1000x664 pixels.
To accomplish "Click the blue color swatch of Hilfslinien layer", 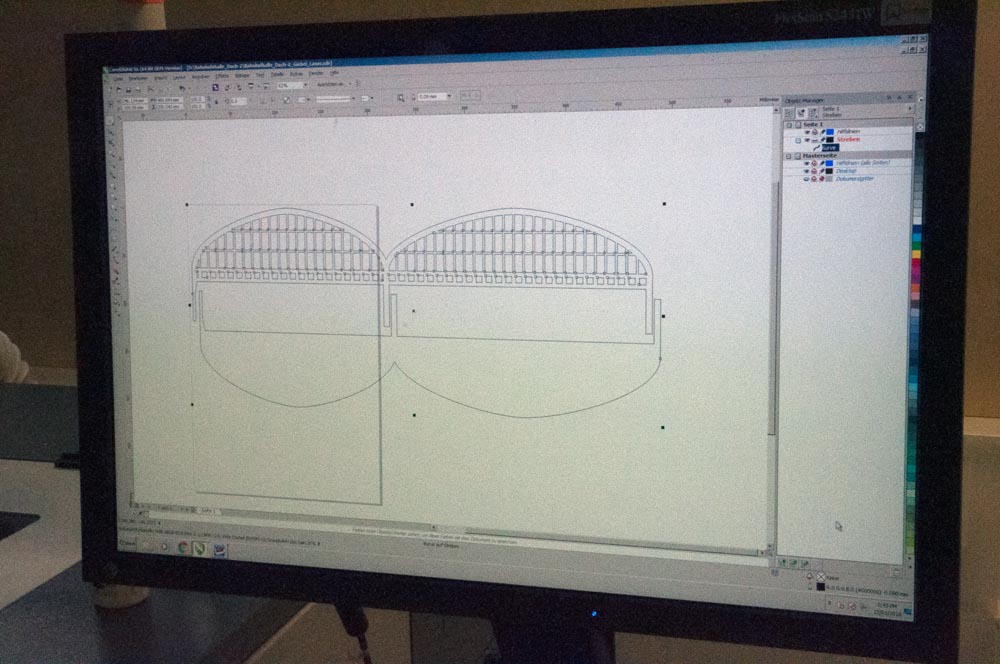I will [x=829, y=132].
